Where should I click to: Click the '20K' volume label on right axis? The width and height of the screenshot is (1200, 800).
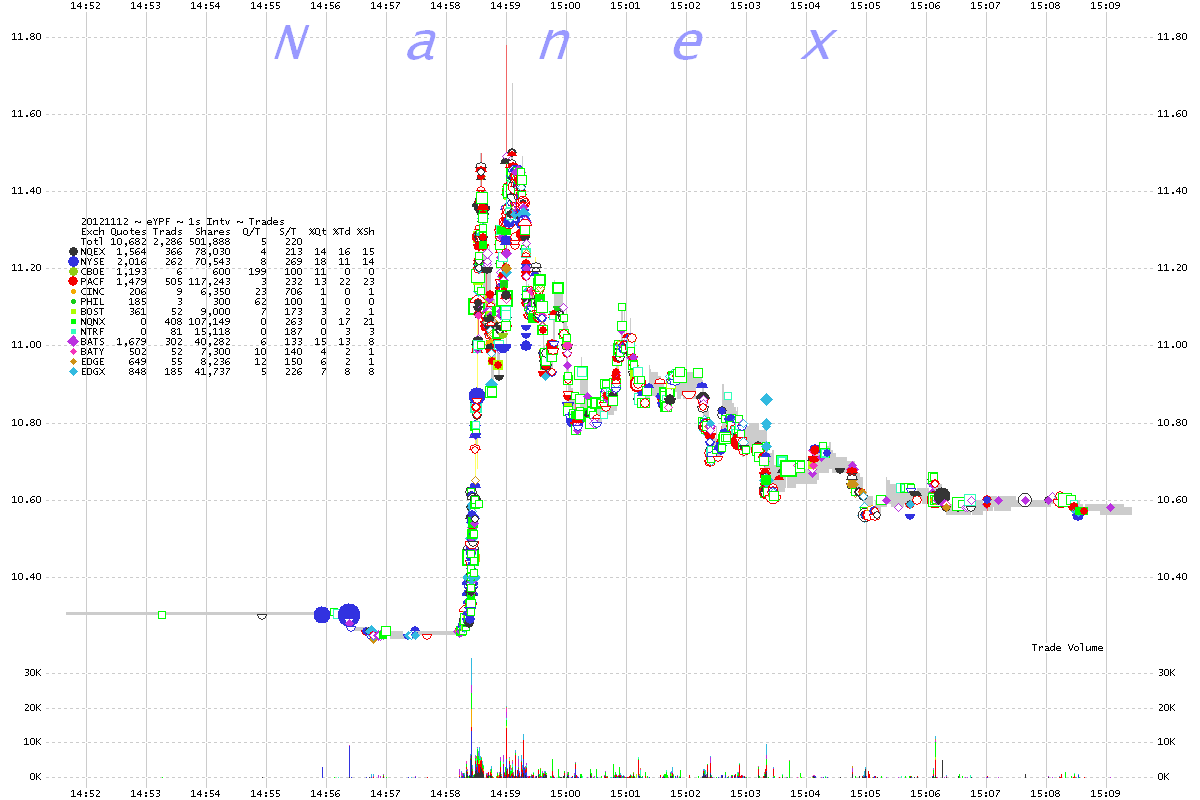(1166, 708)
